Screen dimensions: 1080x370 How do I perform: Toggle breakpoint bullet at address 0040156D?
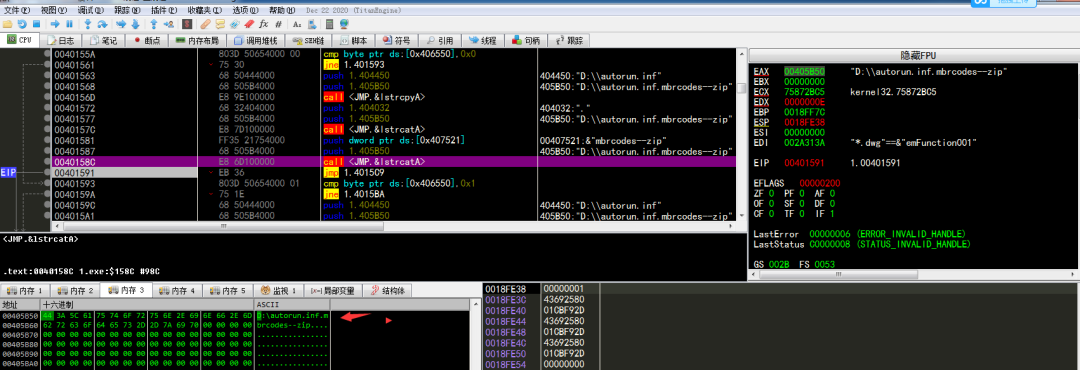pos(47,96)
